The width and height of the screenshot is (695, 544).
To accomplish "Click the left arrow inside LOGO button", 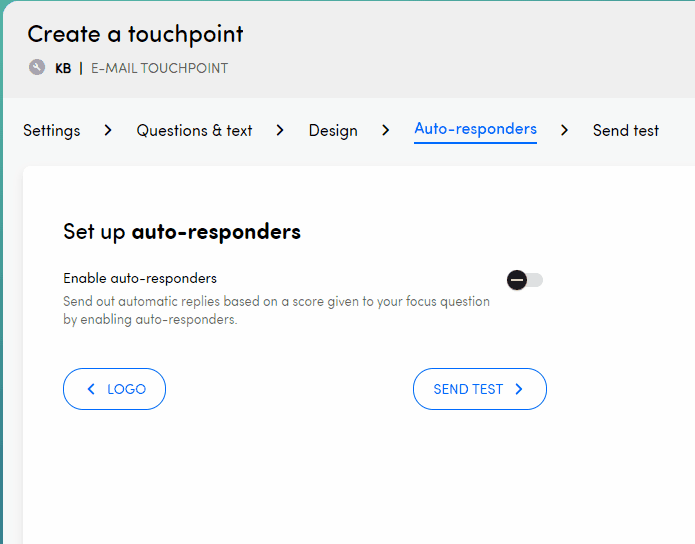I will [91, 389].
